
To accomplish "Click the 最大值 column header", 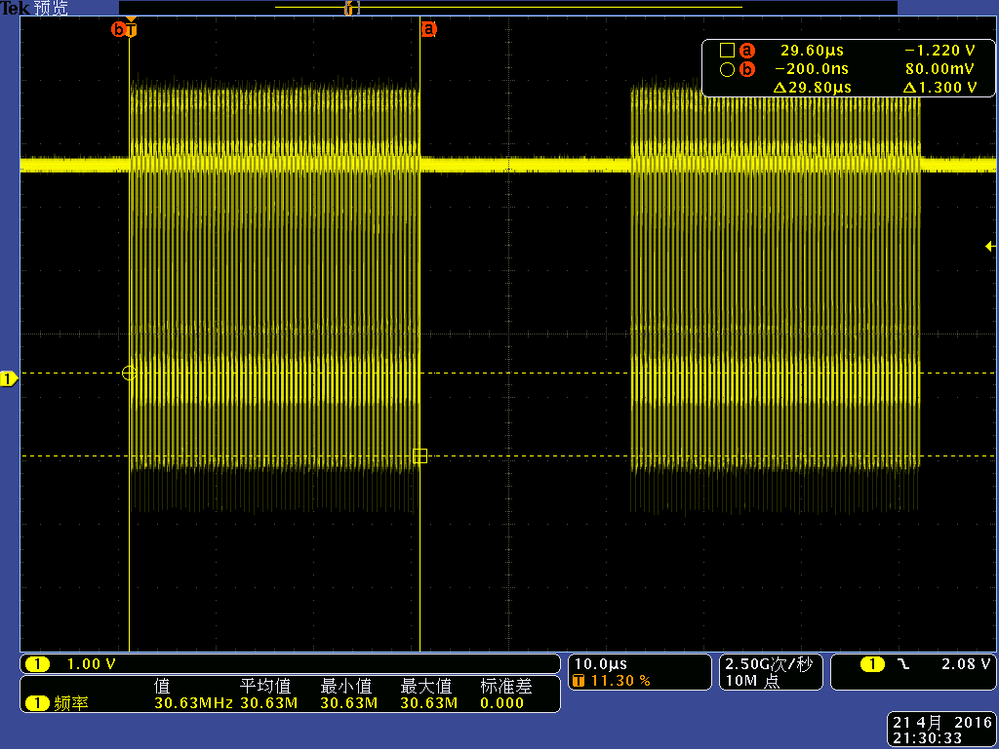I will [x=426, y=687].
